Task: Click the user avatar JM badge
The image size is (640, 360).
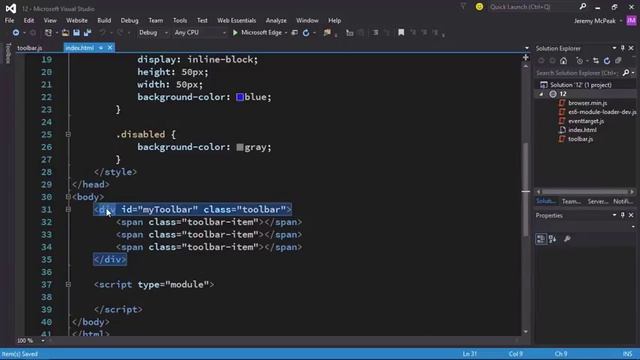Action: point(631,20)
